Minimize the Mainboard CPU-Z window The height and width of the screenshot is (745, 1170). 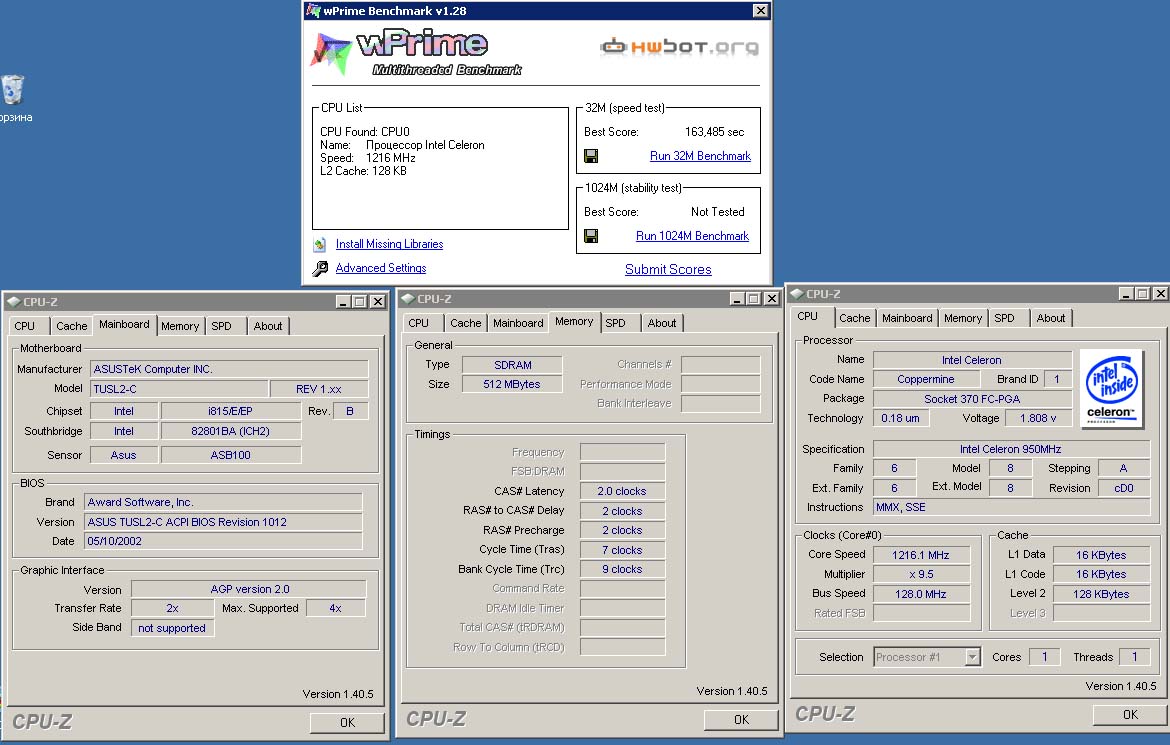(342, 302)
